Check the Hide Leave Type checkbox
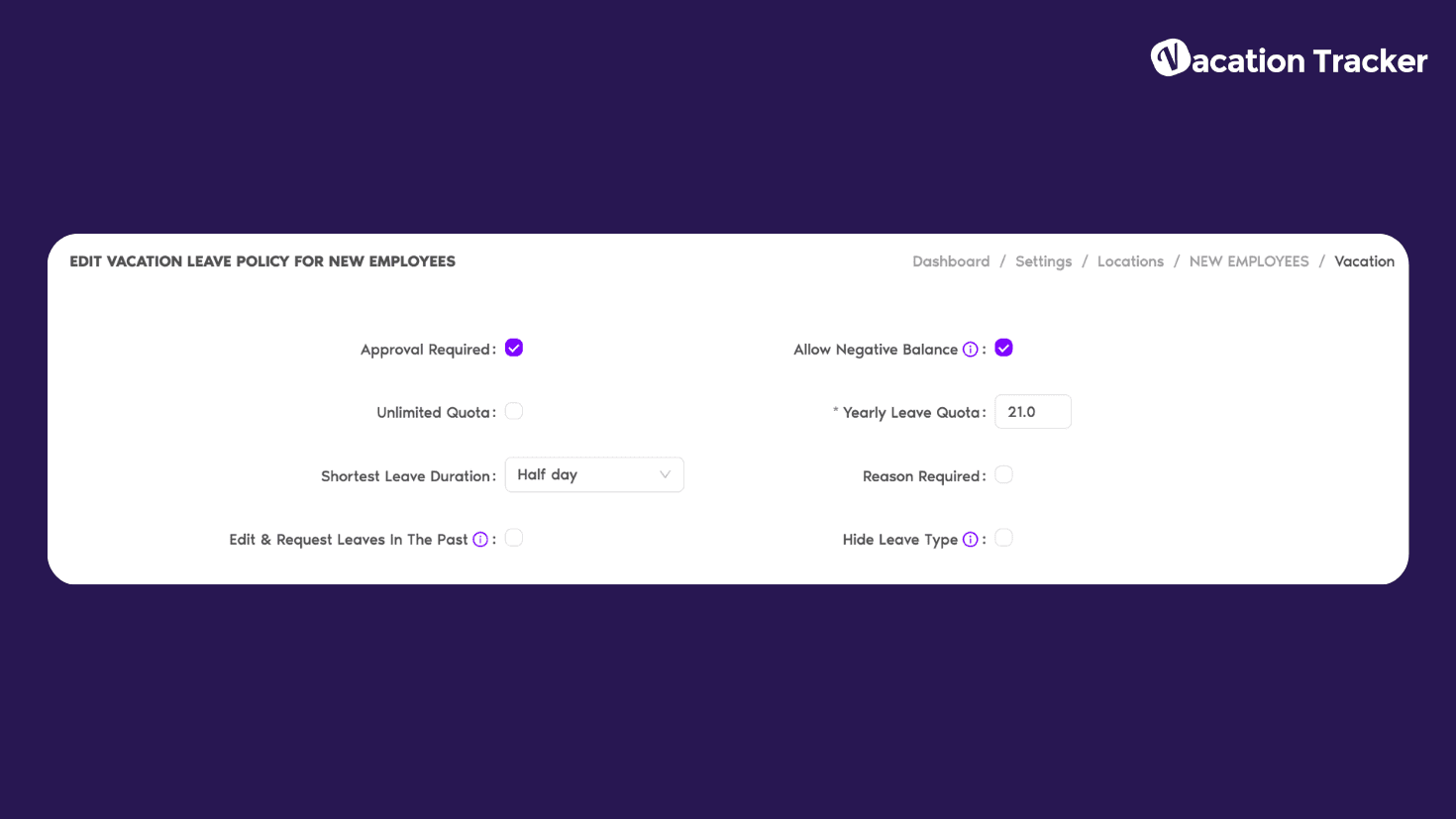The image size is (1456, 819). tap(1003, 538)
